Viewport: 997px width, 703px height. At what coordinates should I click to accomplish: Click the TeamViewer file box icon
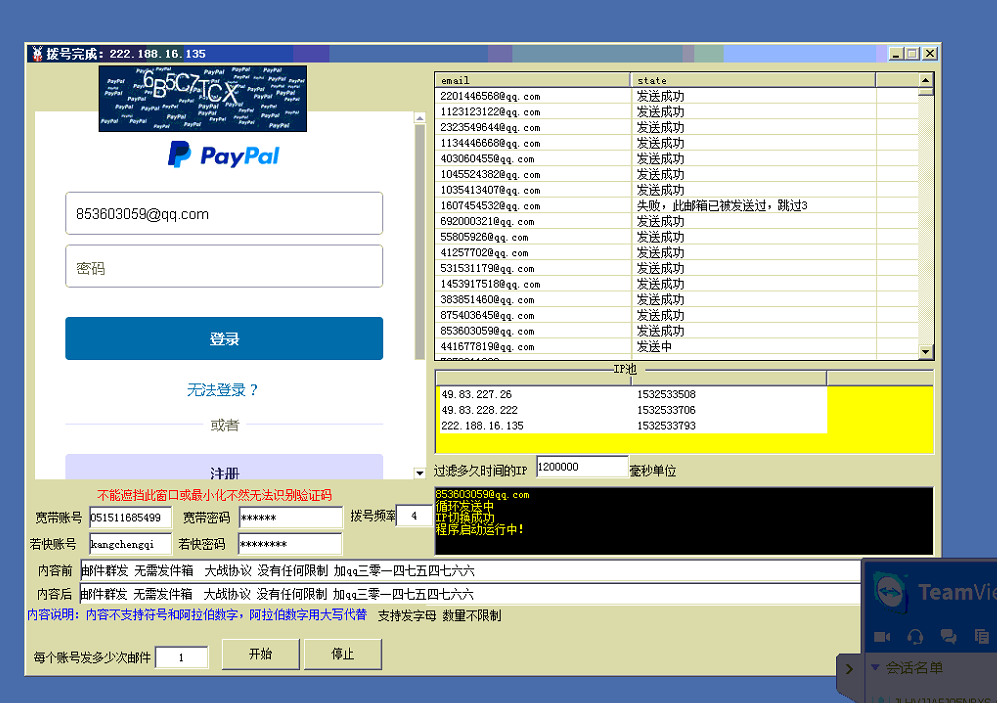coord(981,636)
